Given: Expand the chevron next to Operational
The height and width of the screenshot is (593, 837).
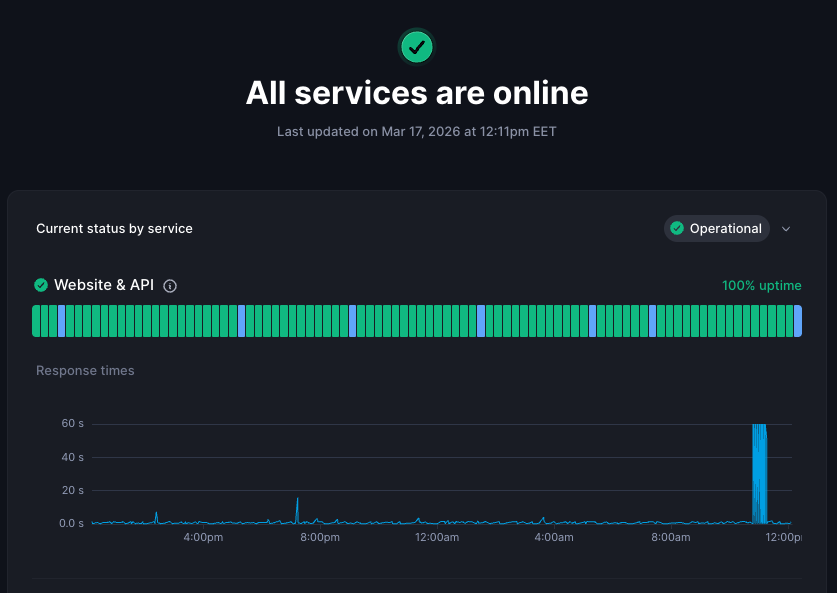Looking at the screenshot, I should [786, 229].
